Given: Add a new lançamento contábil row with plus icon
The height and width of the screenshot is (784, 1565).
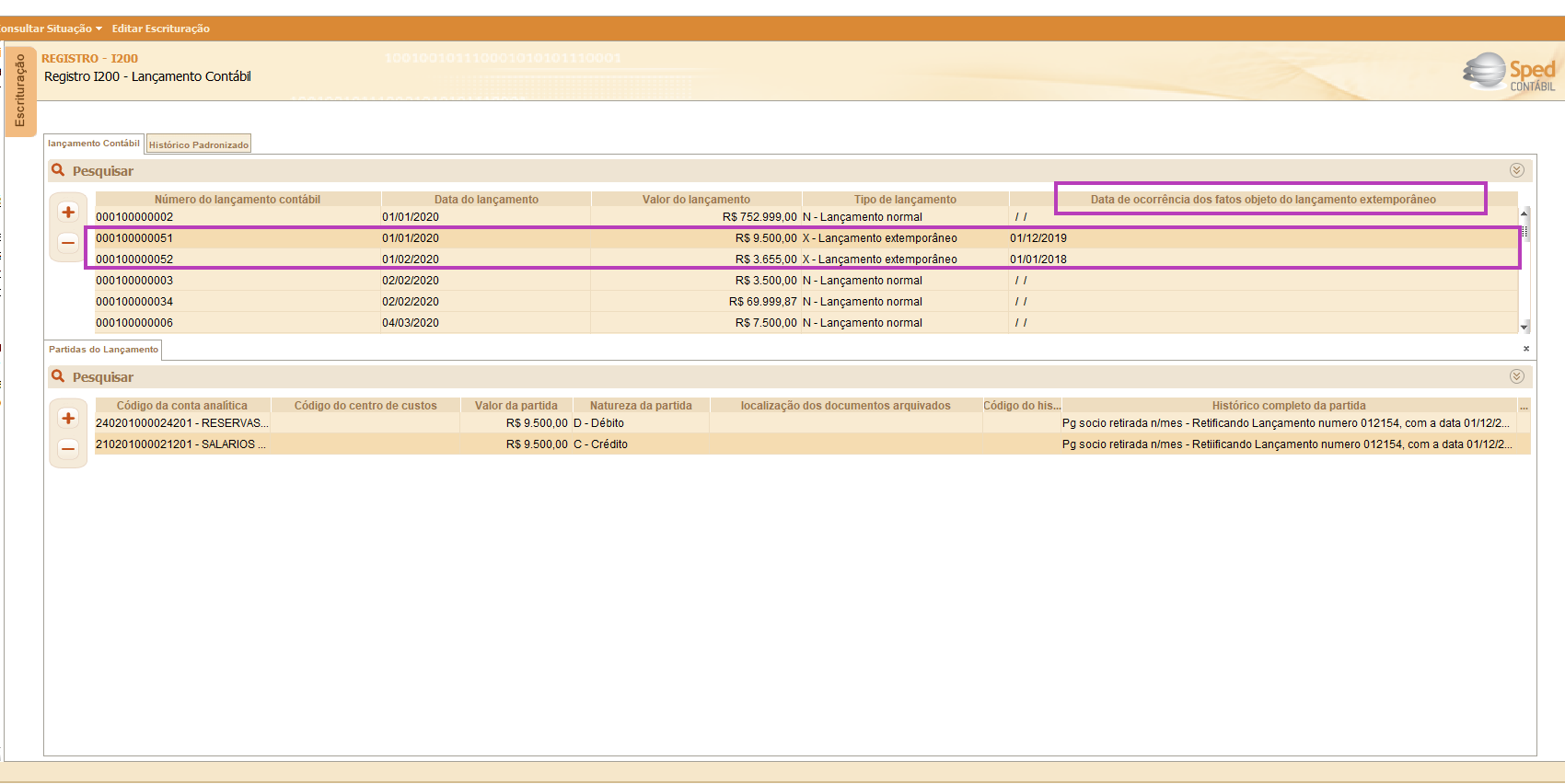Looking at the screenshot, I should 68,212.
